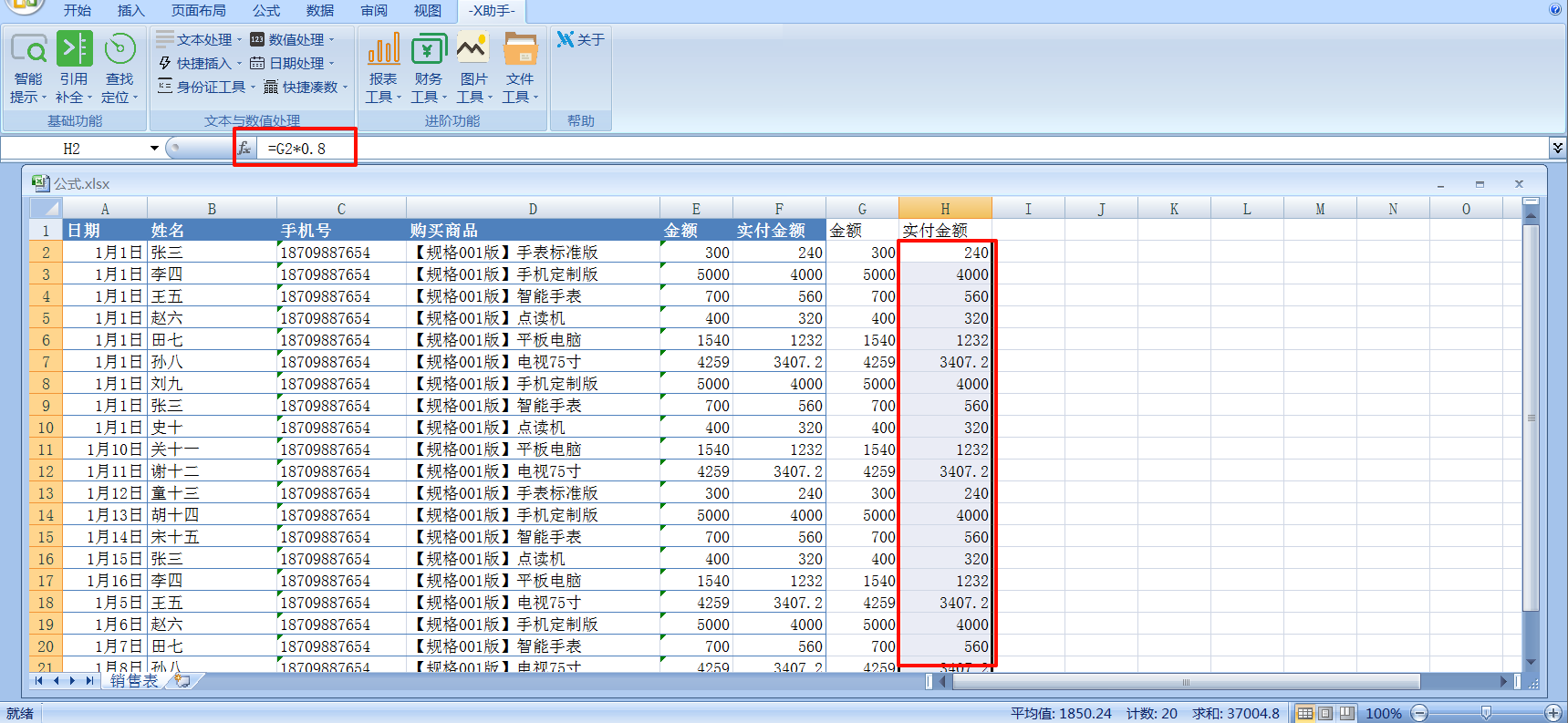Click cell B14 containing 胡十四

point(212,515)
